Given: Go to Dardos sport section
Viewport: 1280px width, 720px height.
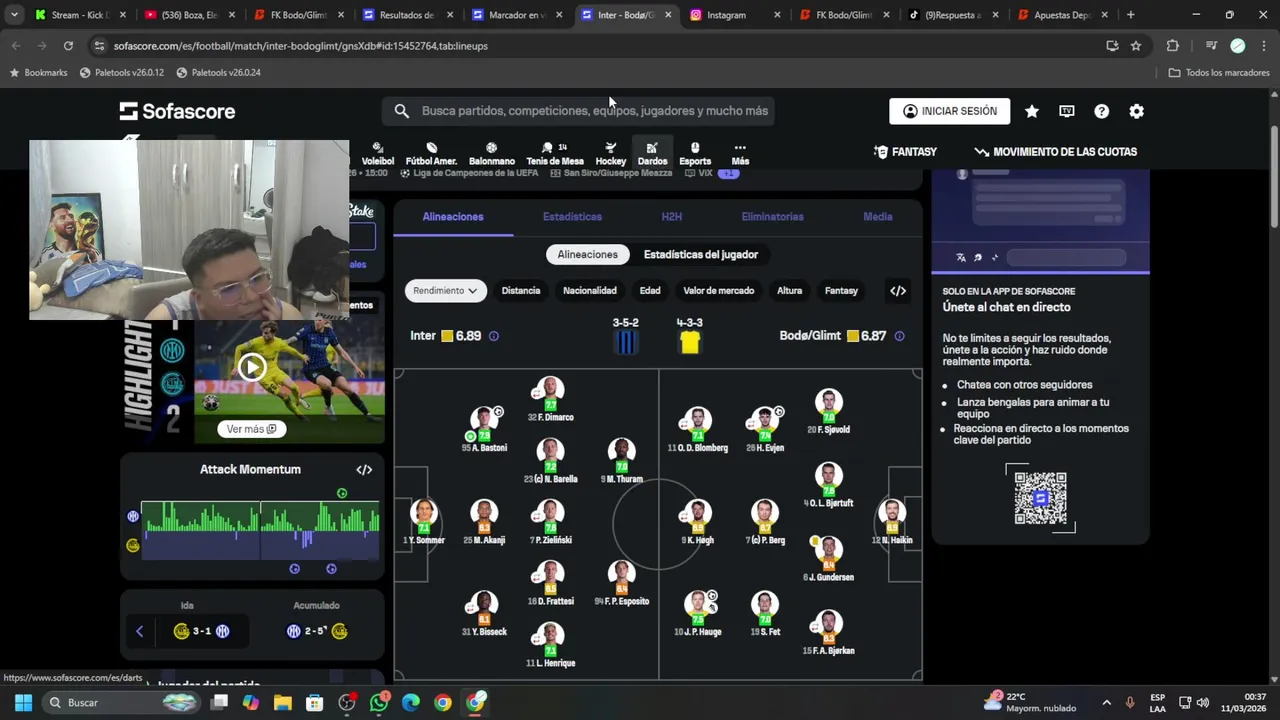Looking at the screenshot, I should click(x=652, y=153).
